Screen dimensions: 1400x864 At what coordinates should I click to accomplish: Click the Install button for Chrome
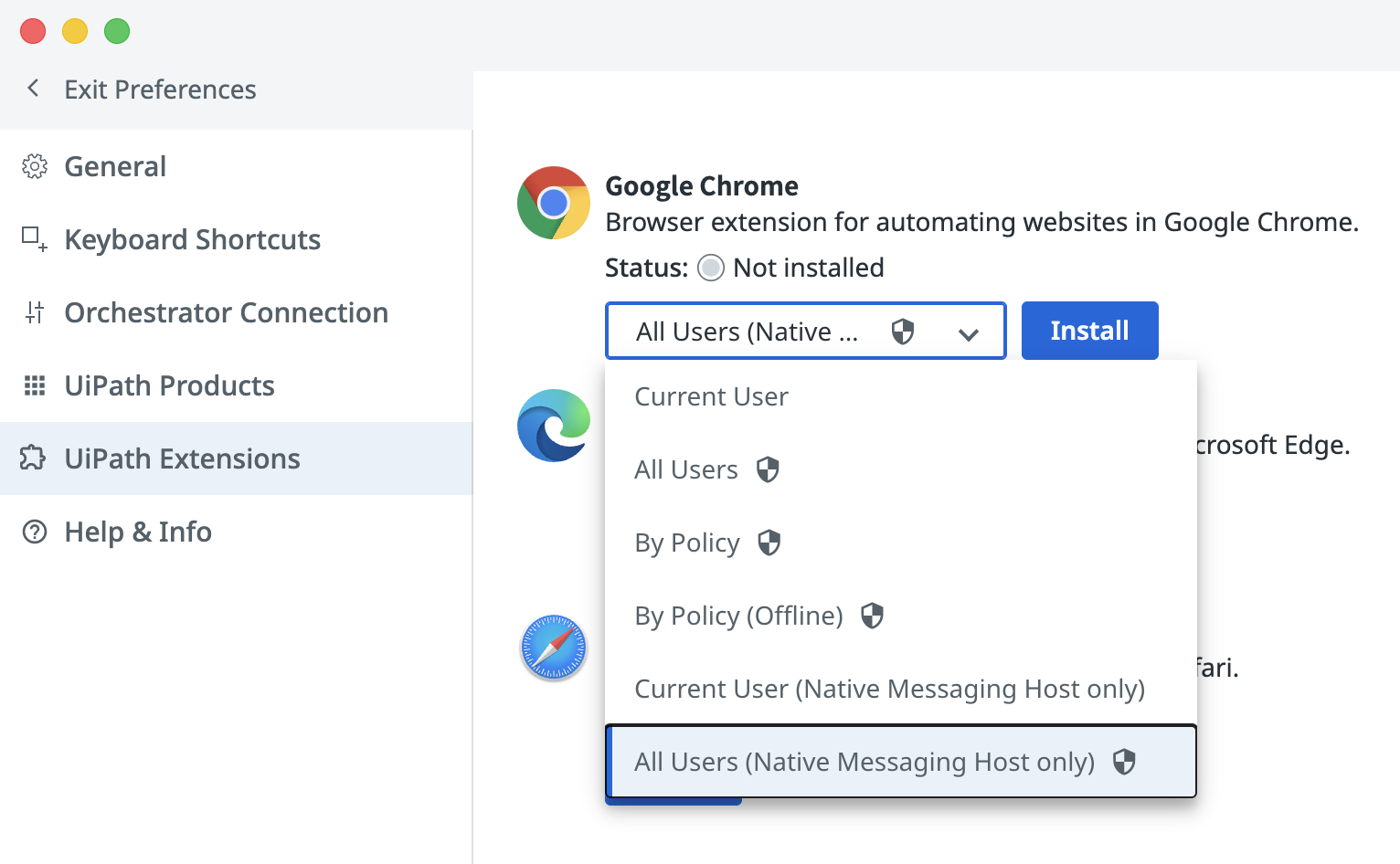(1090, 331)
